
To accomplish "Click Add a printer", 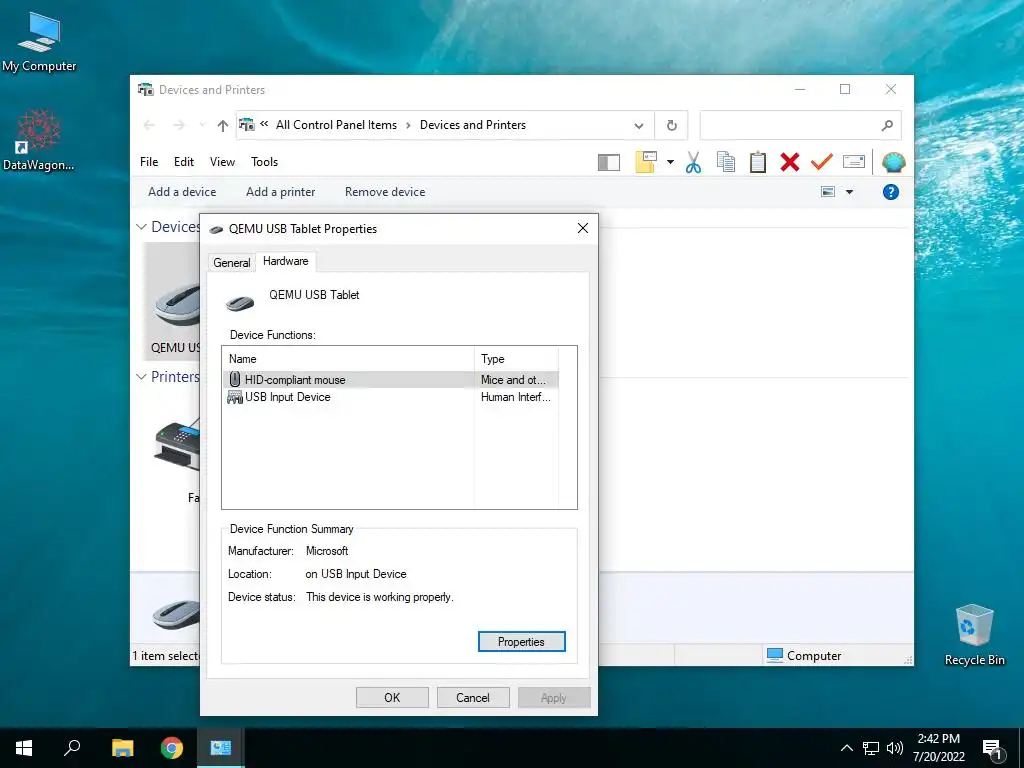I will pos(280,192).
